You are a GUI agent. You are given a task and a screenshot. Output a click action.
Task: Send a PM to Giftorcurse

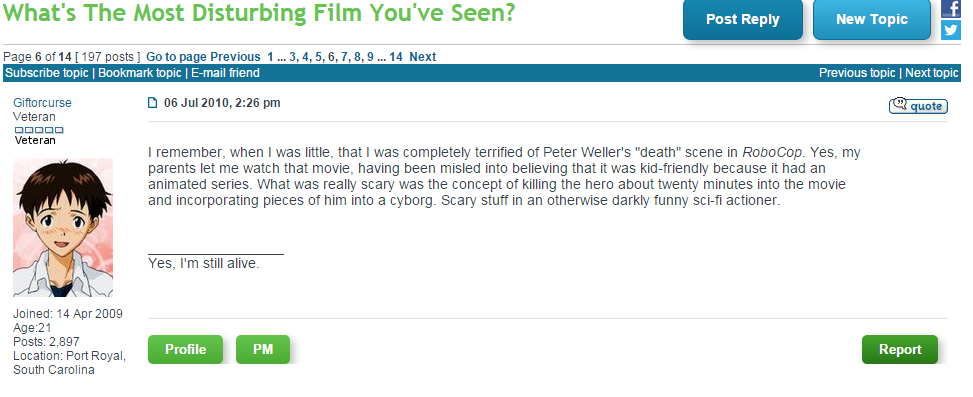[263, 349]
